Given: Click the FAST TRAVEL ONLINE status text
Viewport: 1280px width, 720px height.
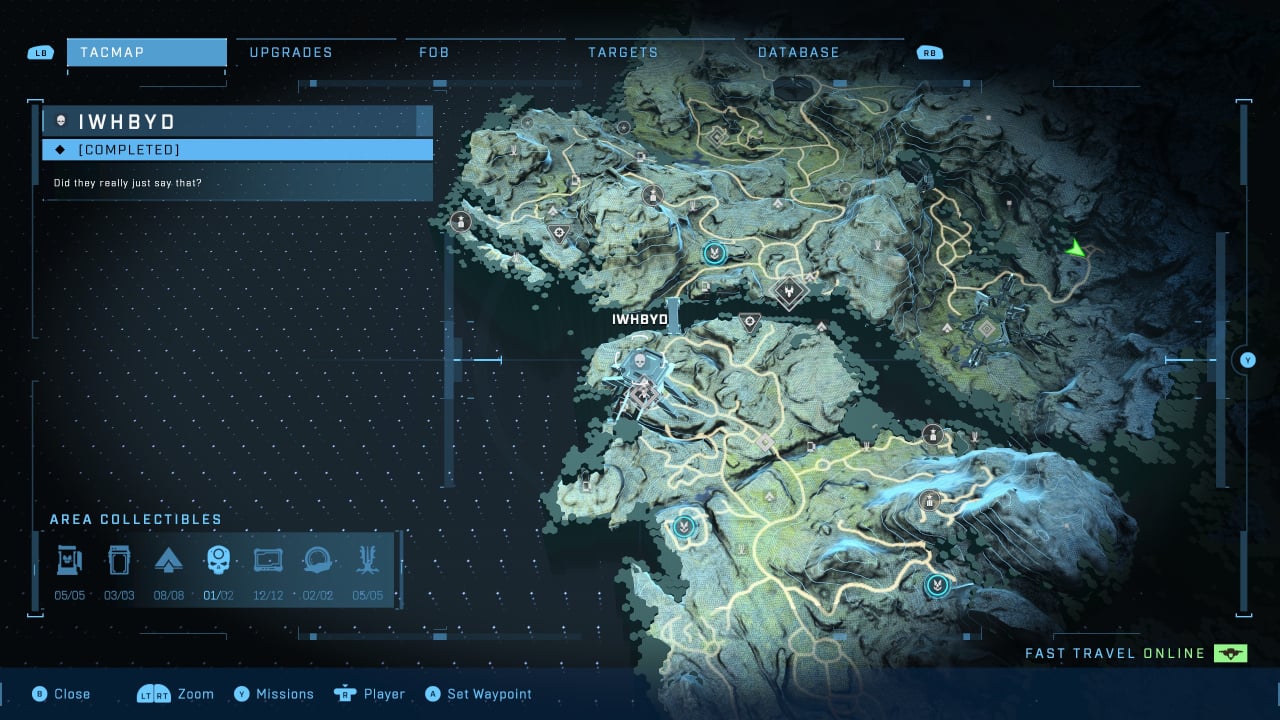Looking at the screenshot, I should click(x=1115, y=654).
